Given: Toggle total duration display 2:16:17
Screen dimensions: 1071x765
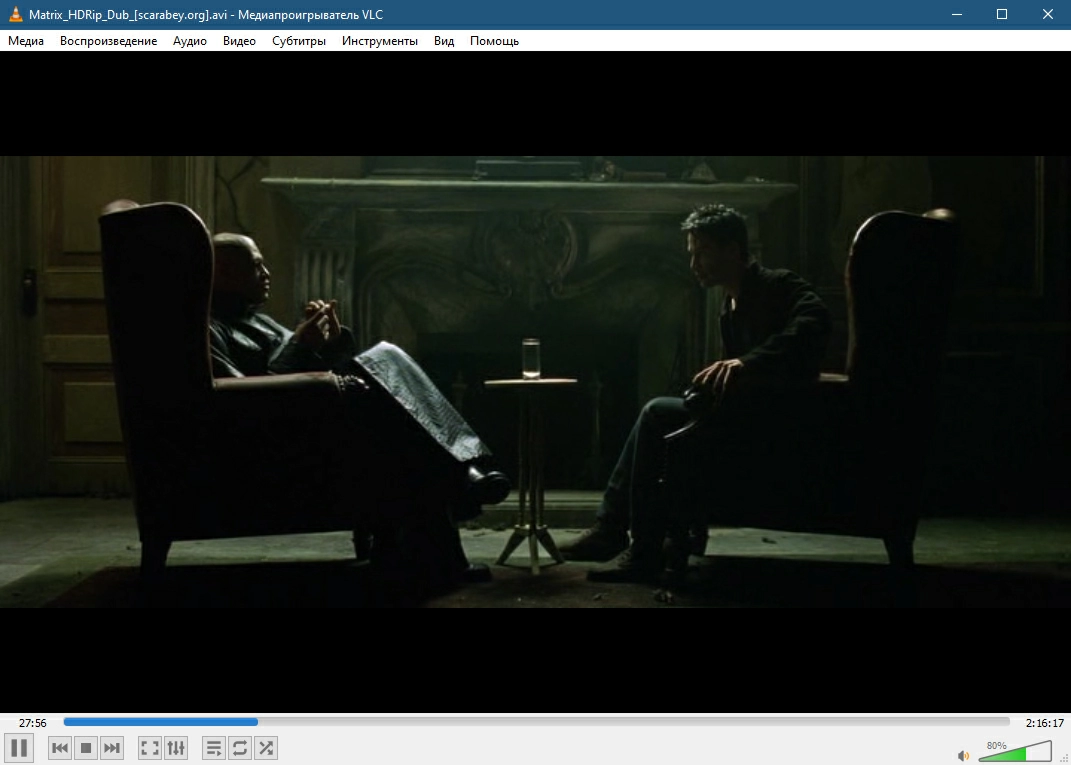Looking at the screenshot, I should [1045, 723].
